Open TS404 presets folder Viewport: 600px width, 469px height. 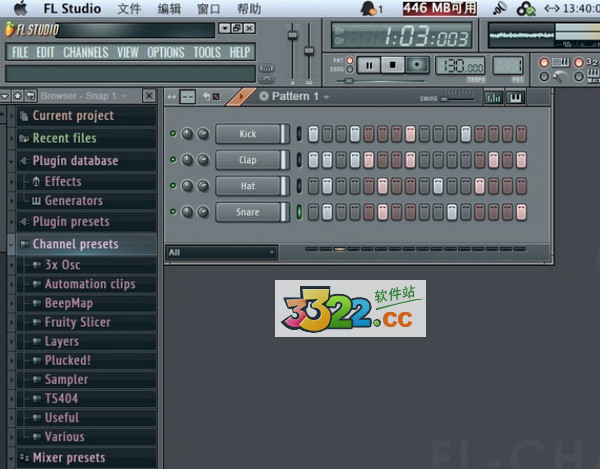(86, 399)
